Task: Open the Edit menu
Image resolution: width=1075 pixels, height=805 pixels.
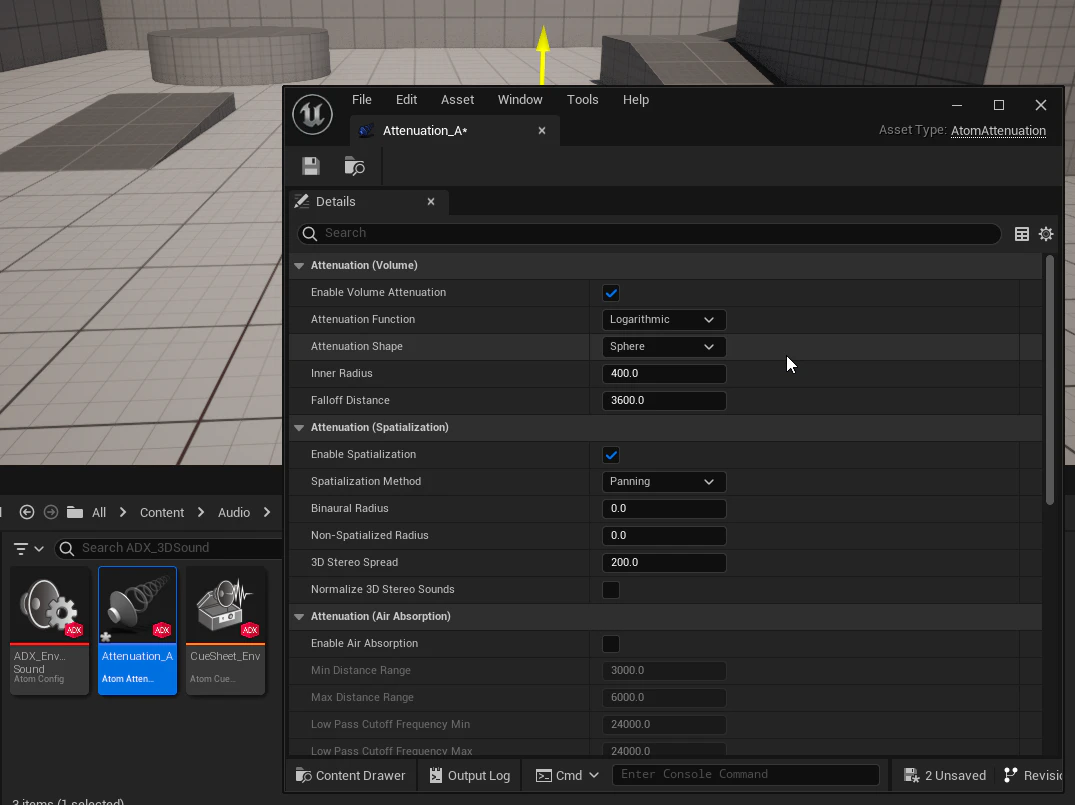Action: [x=407, y=99]
